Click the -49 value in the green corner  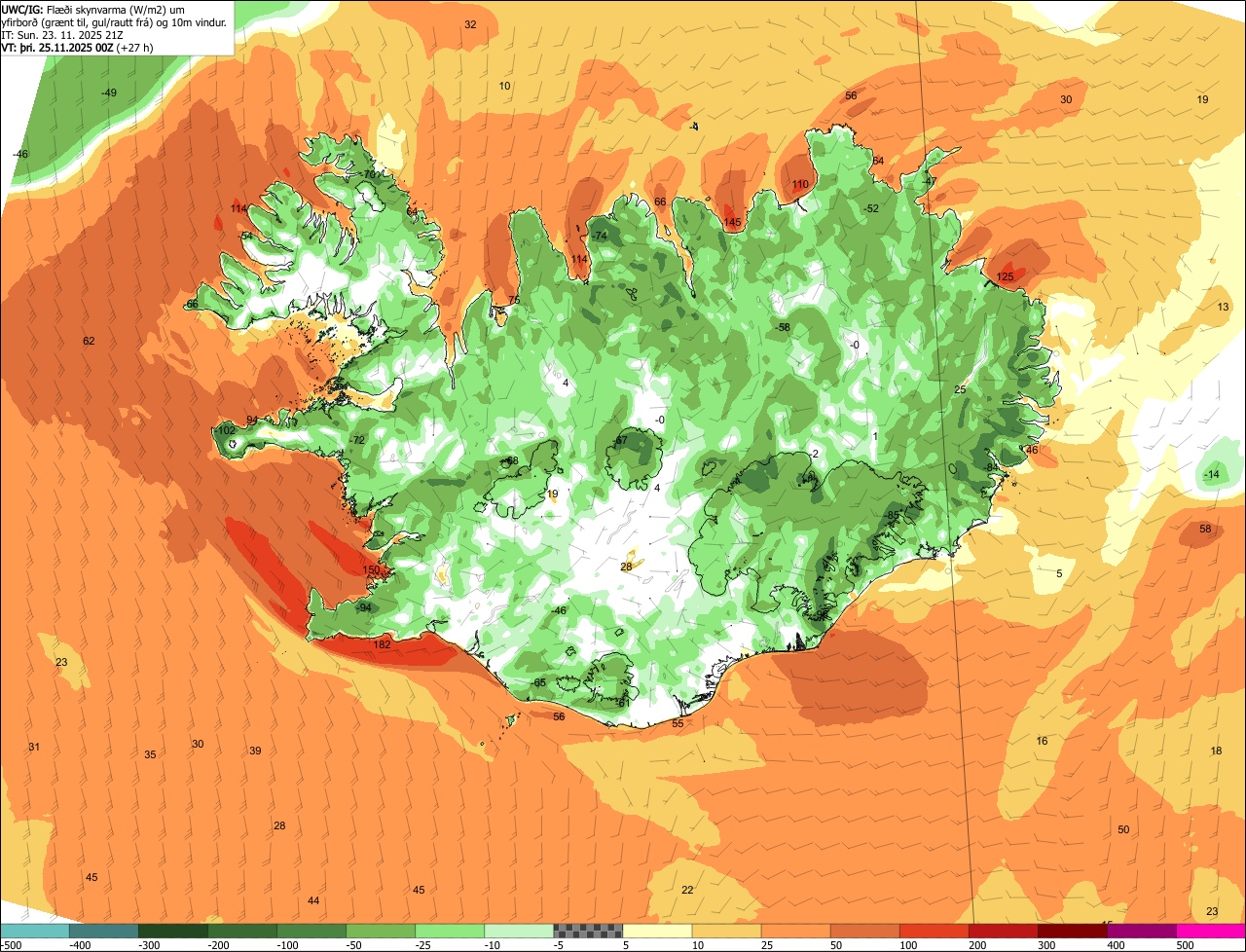109,92
